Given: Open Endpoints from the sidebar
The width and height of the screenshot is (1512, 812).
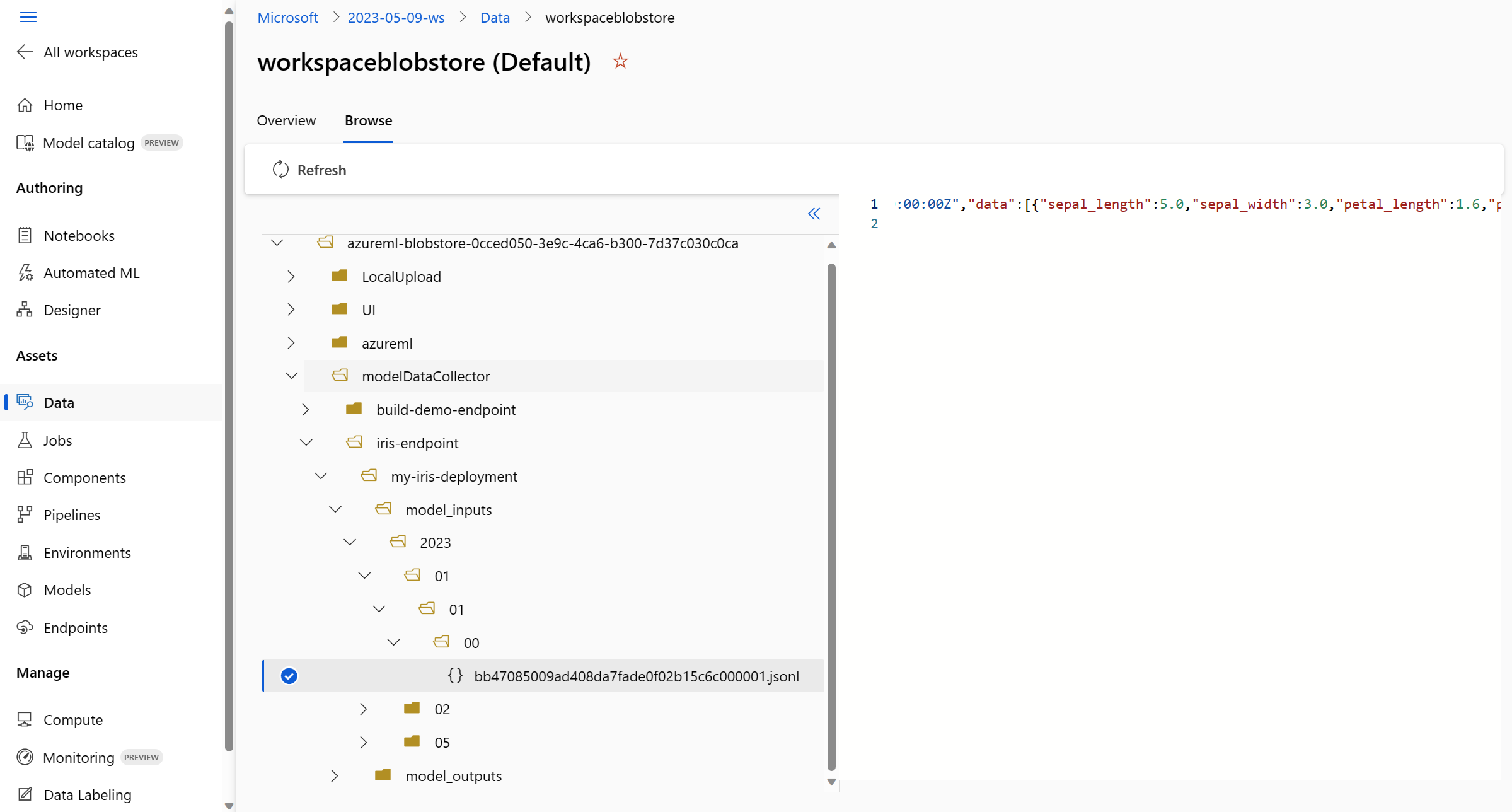Looking at the screenshot, I should (x=75, y=627).
